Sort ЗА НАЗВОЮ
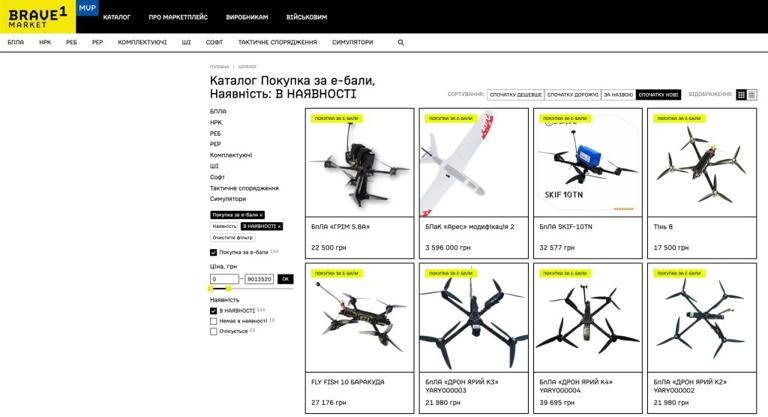Screen dimensions: 768x417 [618, 95]
